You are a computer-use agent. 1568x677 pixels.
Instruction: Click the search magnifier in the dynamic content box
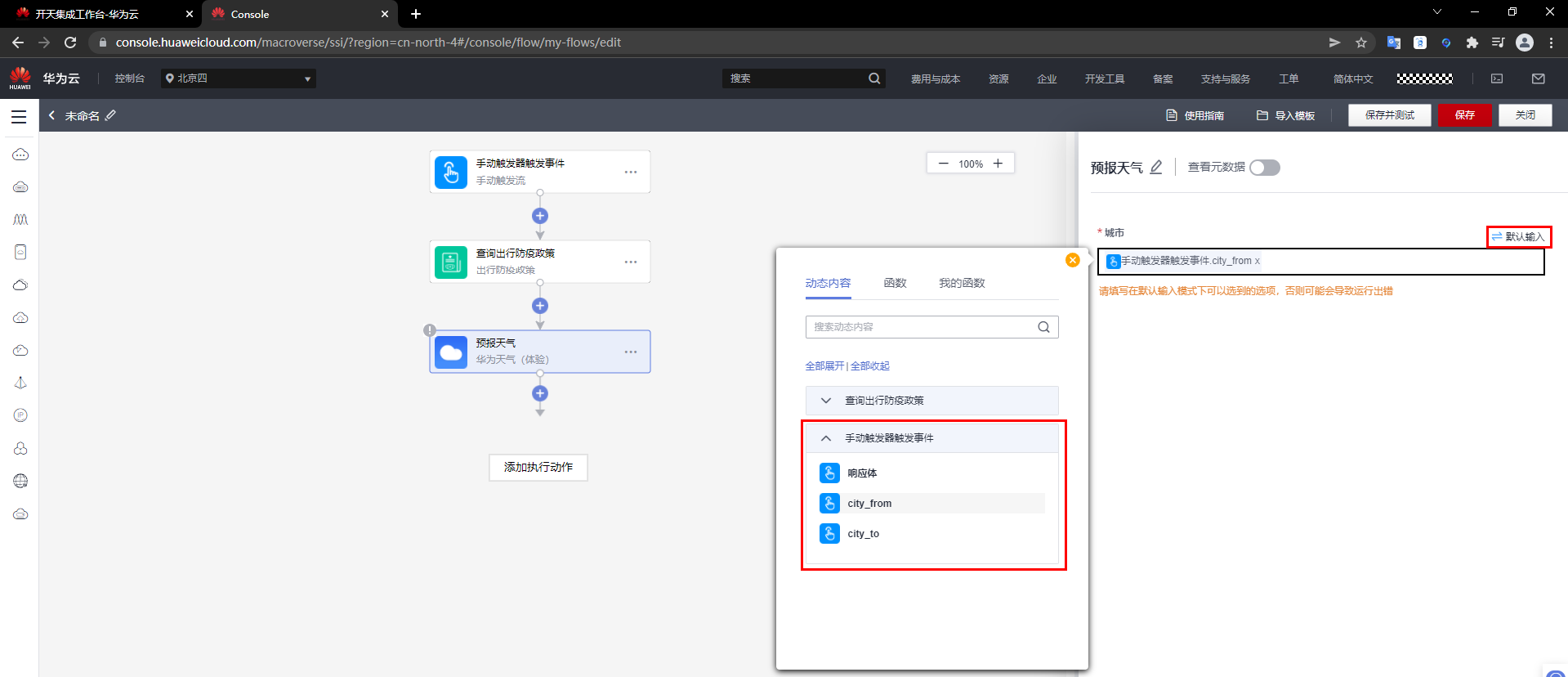pyautogui.click(x=1043, y=327)
